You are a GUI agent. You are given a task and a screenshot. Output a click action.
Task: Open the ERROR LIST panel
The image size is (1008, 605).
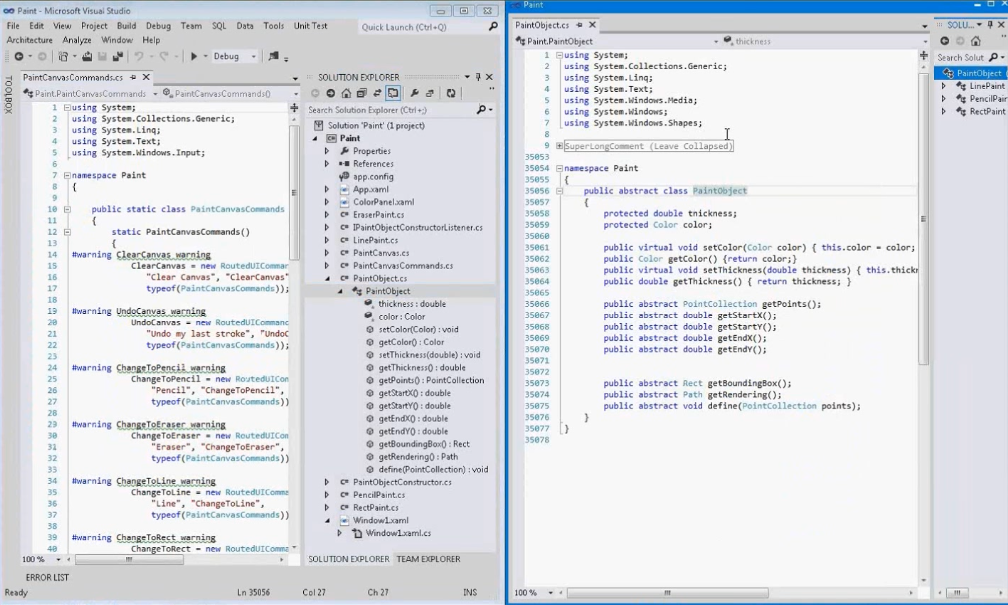[47, 577]
